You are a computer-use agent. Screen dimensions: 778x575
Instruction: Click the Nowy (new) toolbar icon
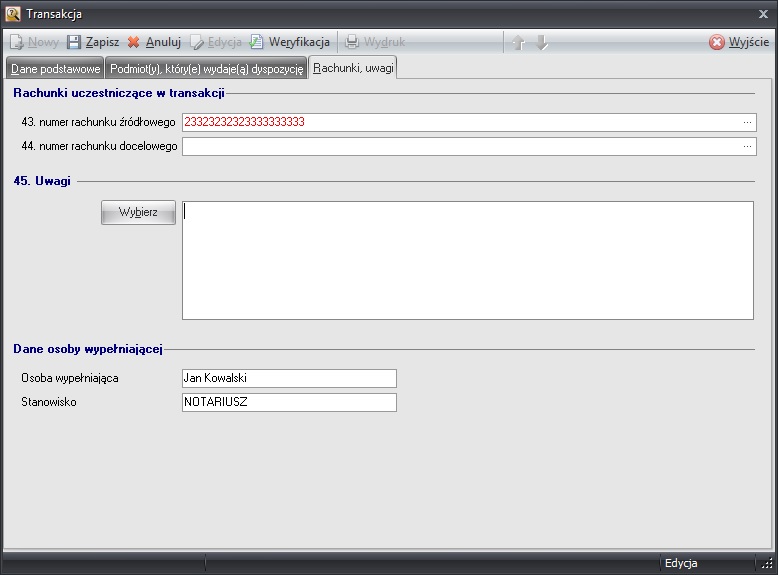pos(17,43)
